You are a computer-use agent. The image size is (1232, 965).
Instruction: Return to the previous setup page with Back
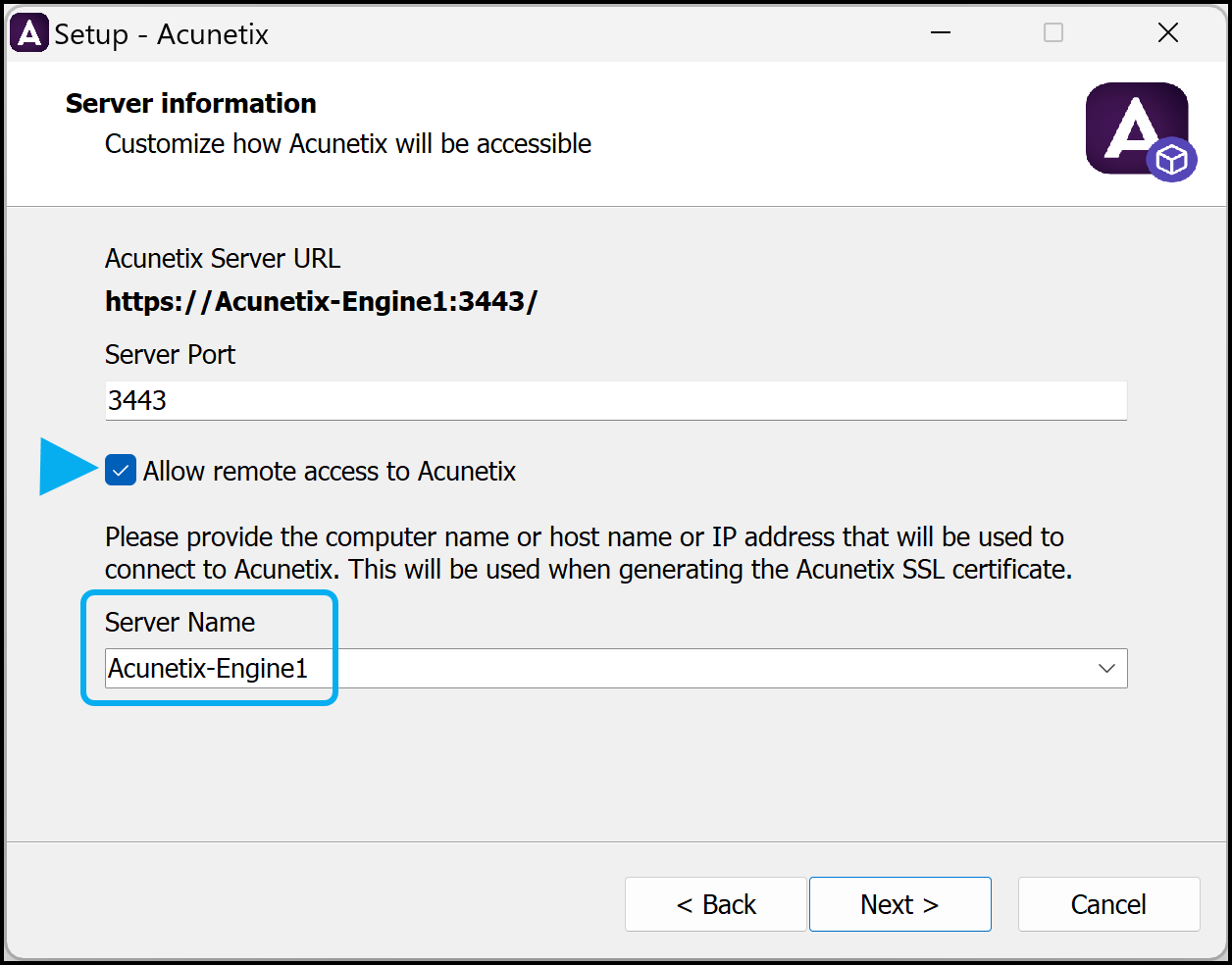[x=716, y=904]
